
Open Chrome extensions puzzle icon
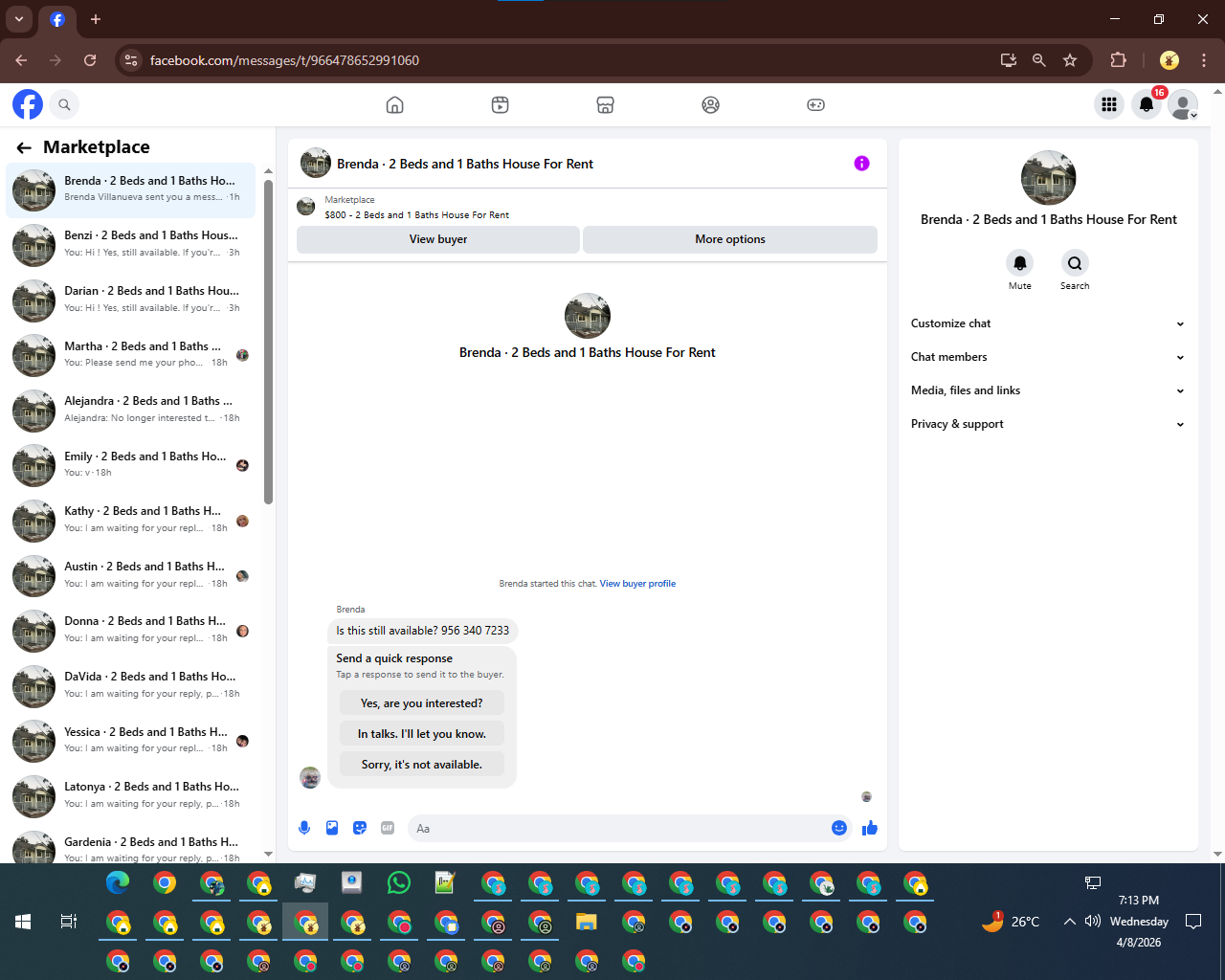pyautogui.click(x=1118, y=60)
